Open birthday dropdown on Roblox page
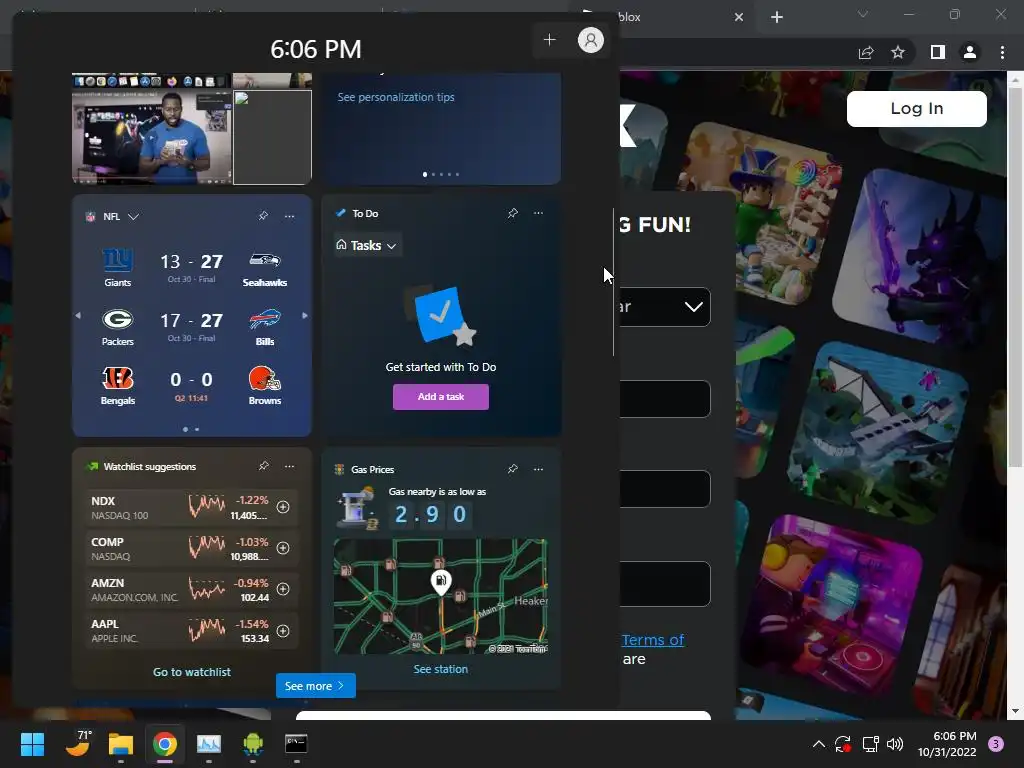 coord(665,307)
